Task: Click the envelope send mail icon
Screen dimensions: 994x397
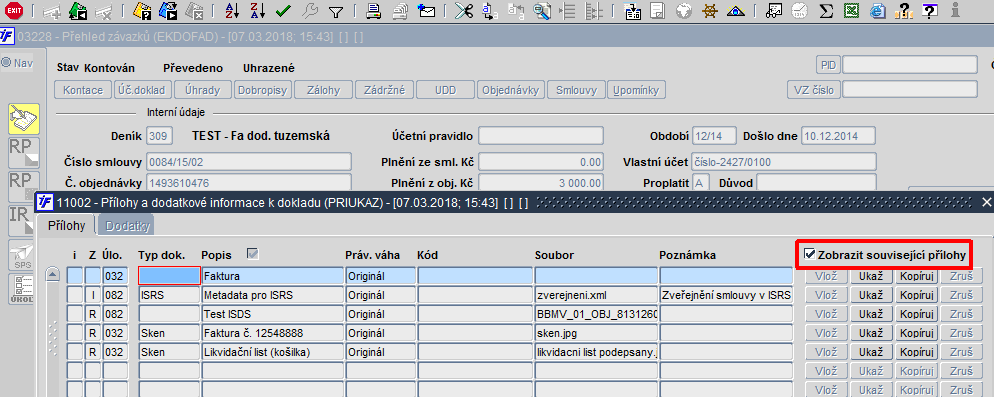Action: (428, 11)
